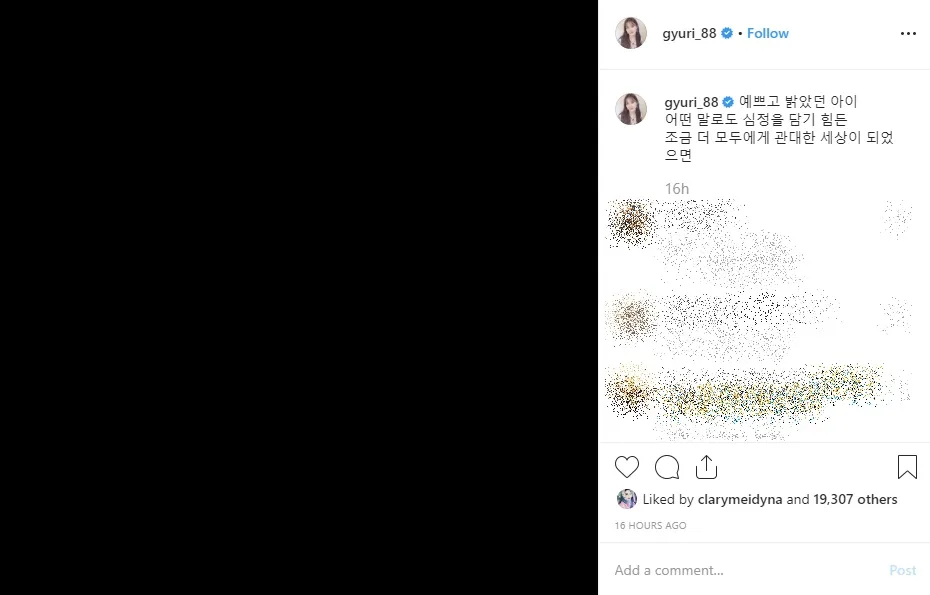Share the post using the share icon
The image size is (930, 595).
point(706,467)
